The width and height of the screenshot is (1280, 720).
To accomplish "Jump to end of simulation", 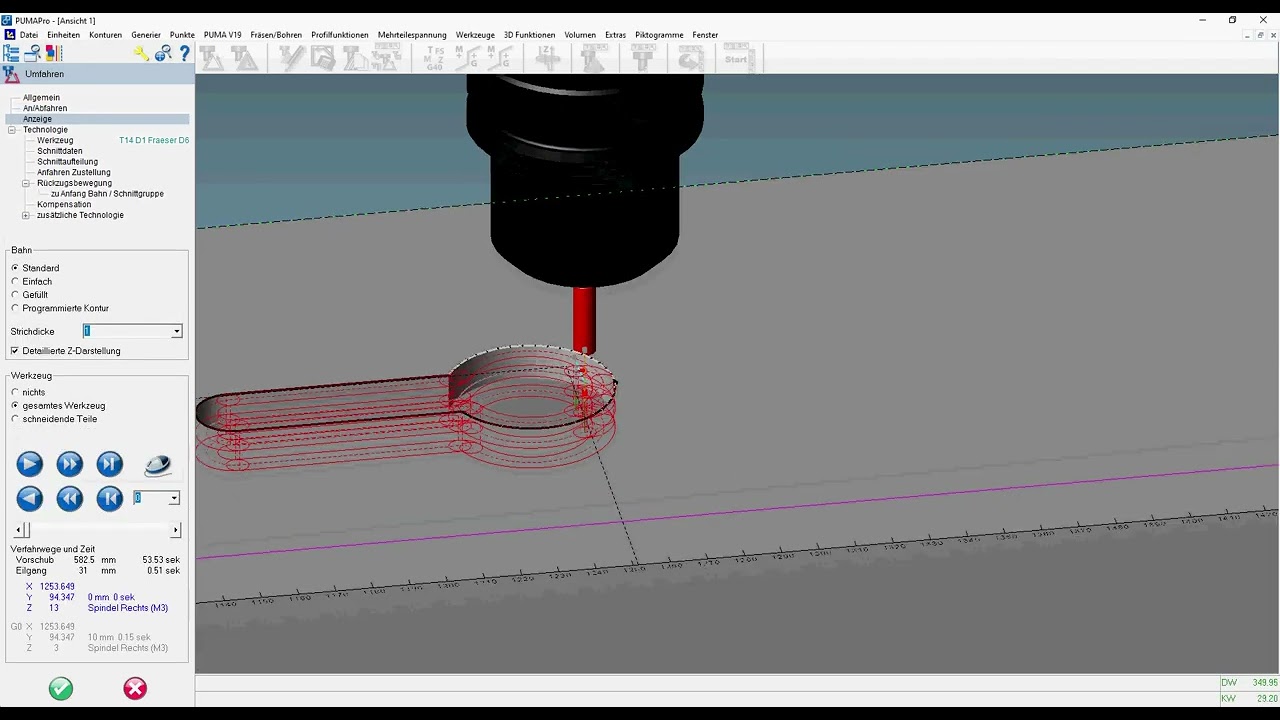I will [110, 464].
